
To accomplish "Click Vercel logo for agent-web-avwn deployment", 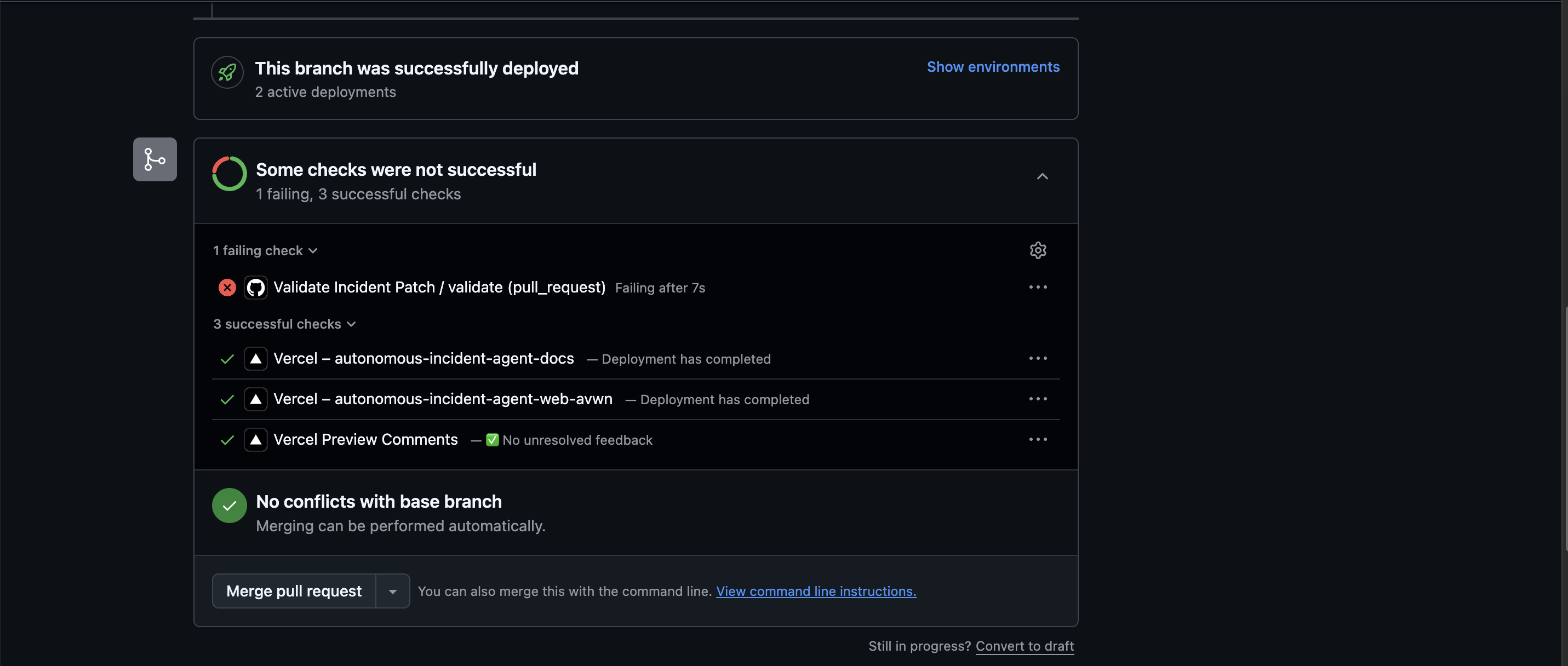I will pos(256,399).
